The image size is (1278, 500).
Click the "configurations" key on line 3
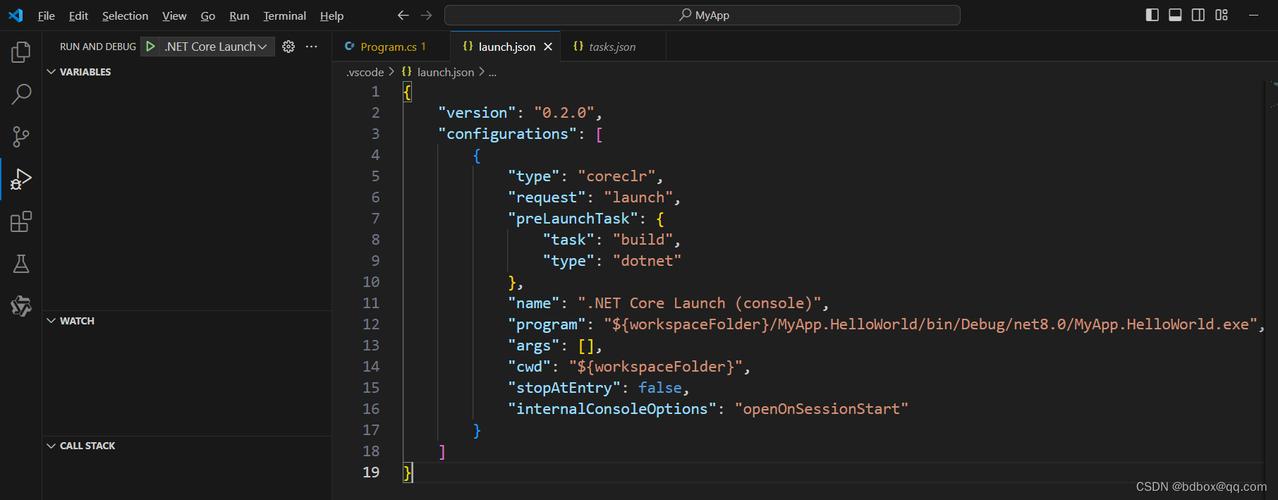coord(507,133)
